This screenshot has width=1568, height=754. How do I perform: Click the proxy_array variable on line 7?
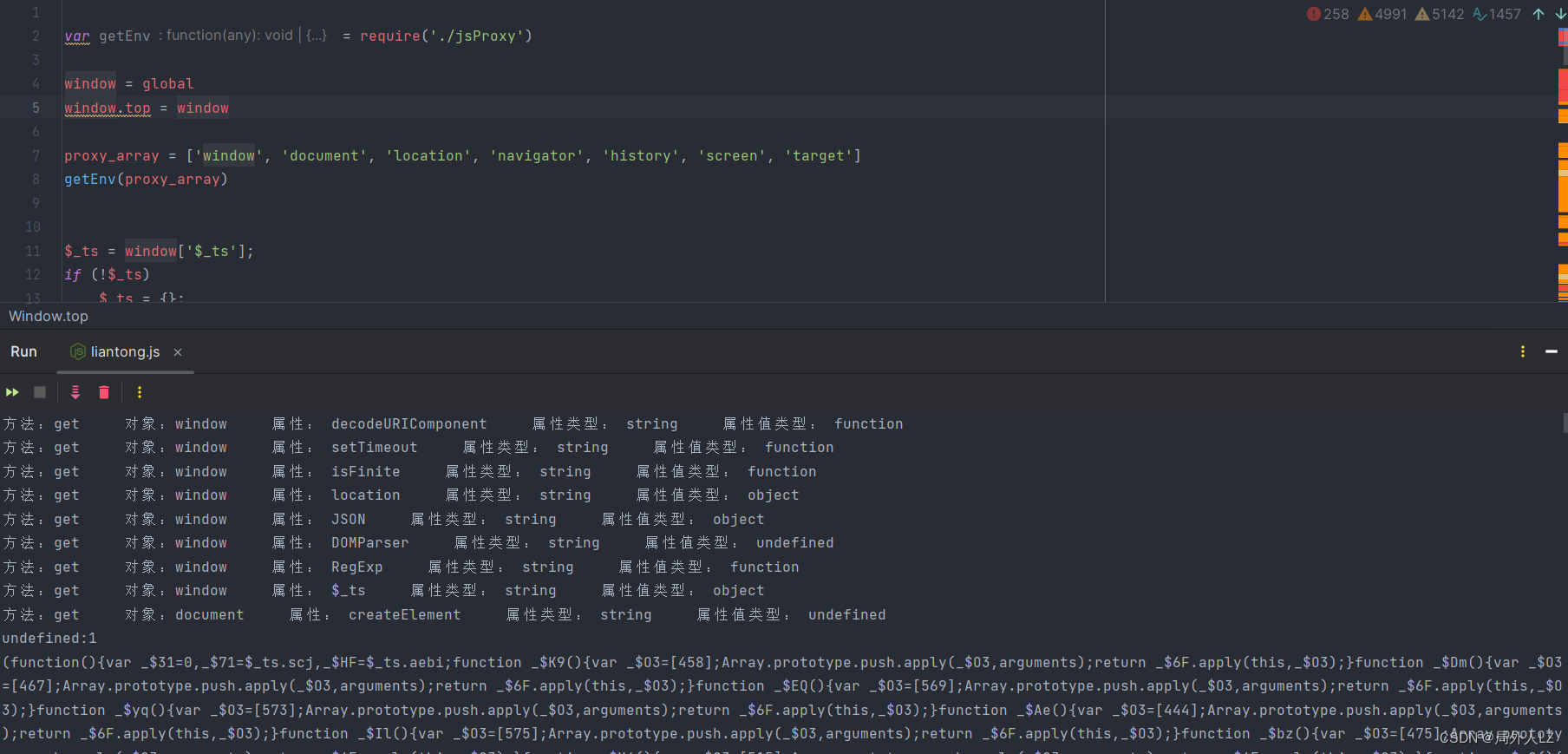[112, 155]
